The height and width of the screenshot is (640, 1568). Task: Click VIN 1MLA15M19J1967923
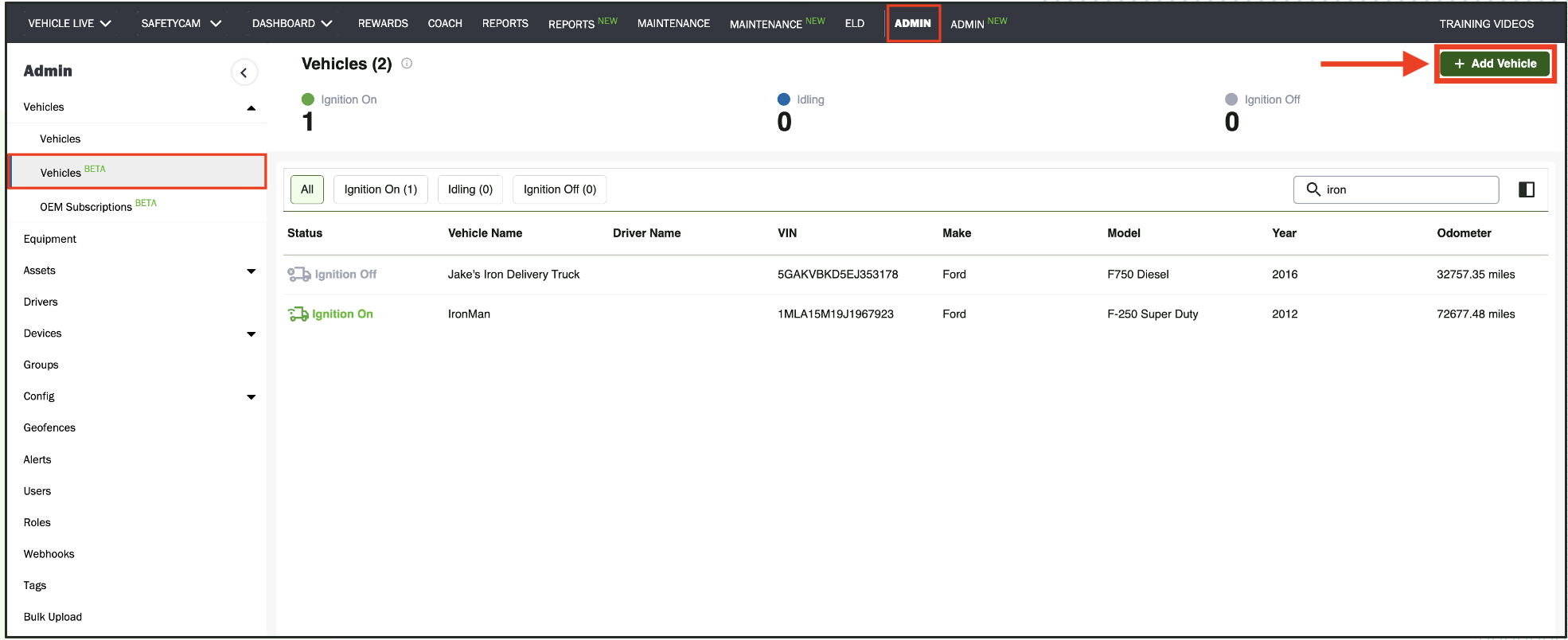pyautogui.click(x=835, y=314)
